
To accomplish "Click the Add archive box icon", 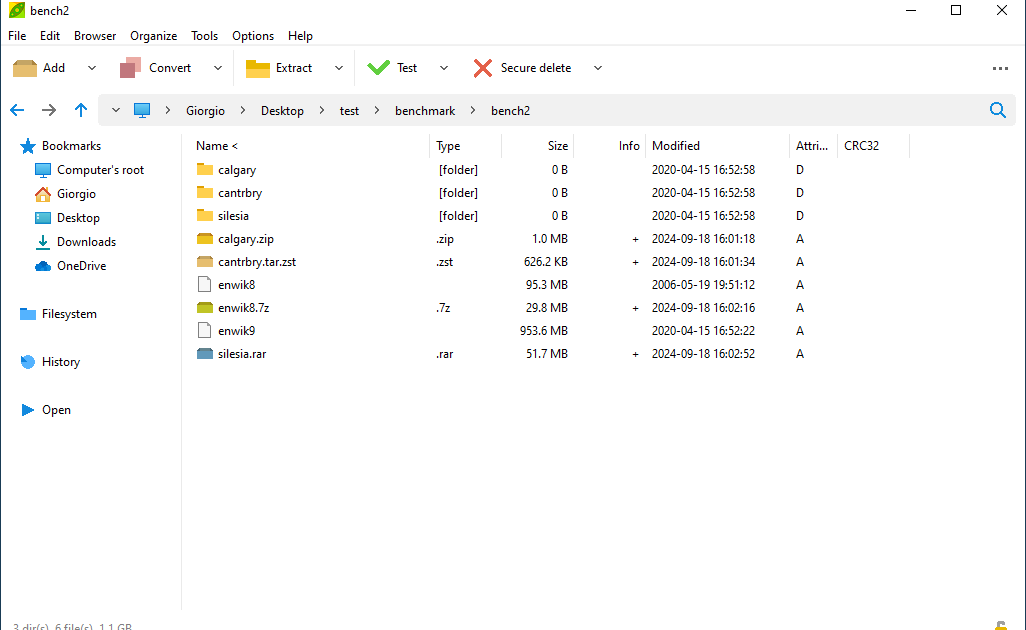I will coord(25,68).
